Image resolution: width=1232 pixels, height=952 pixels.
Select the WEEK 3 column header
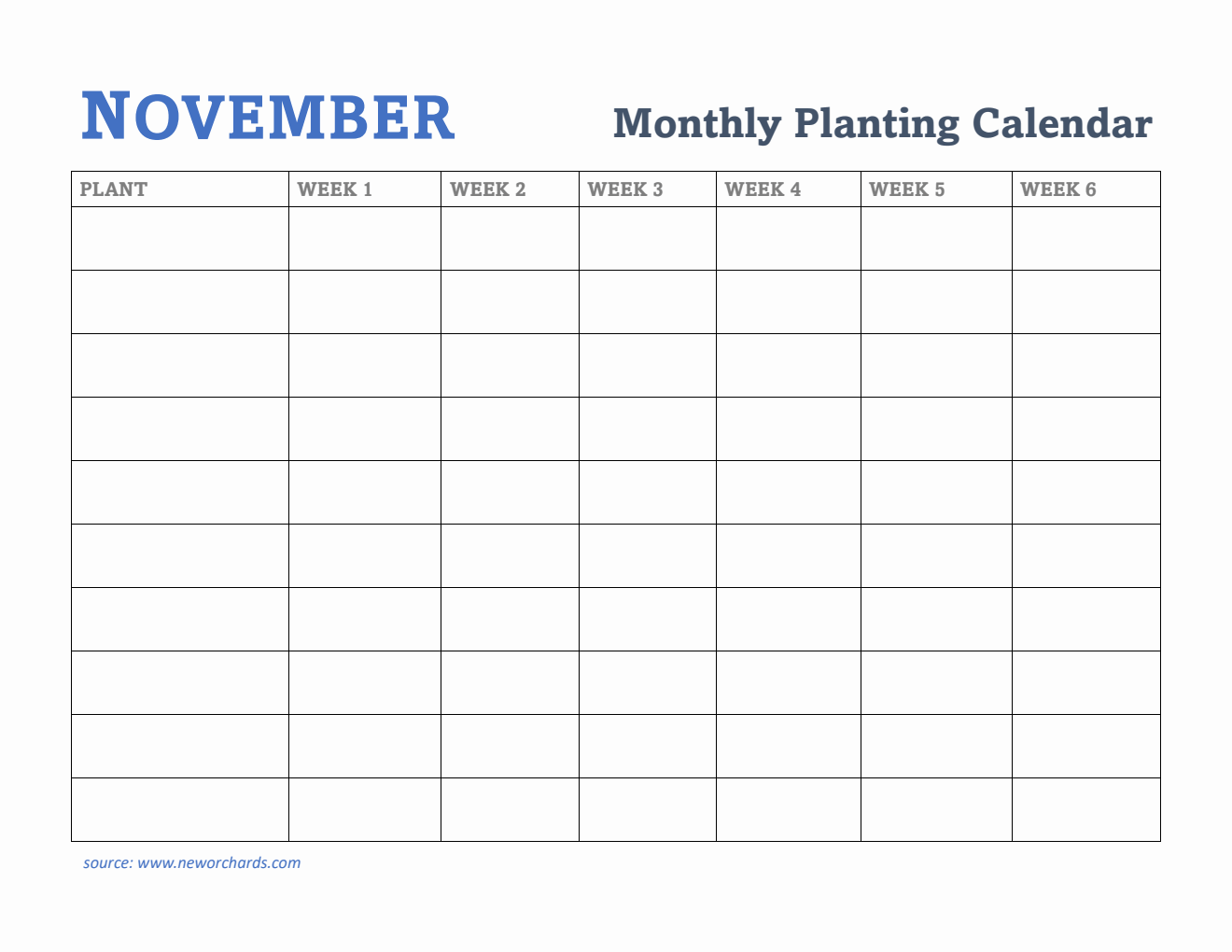624,189
